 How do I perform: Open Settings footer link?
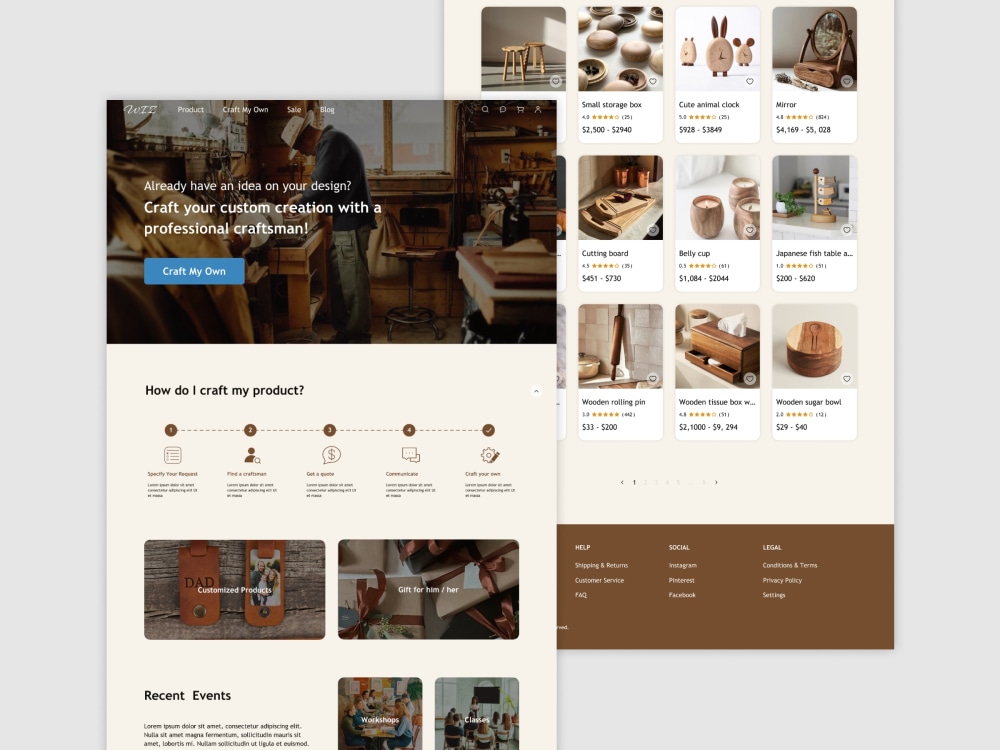pyautogui.click(x=774, y=595)
